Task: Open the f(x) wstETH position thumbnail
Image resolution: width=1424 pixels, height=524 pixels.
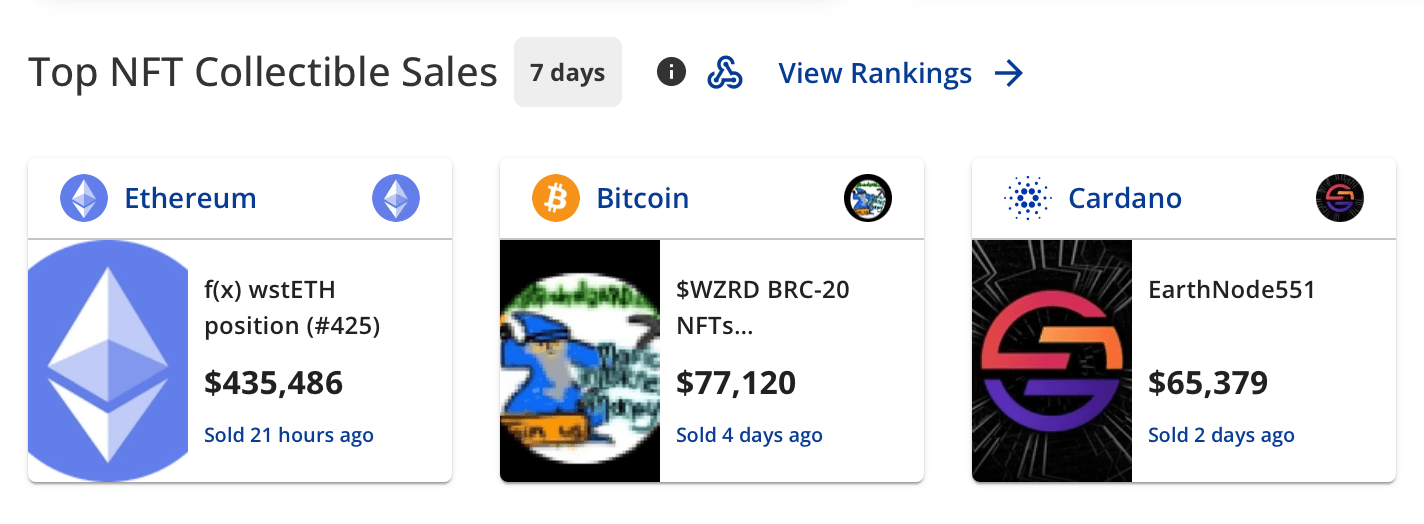Action: [108, 361]
